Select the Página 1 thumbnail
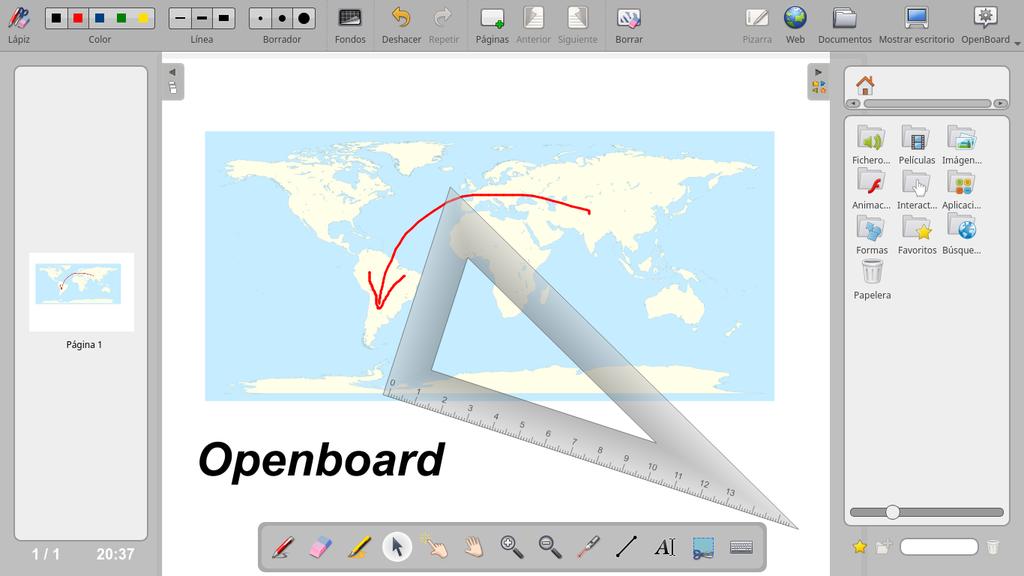1024x576 pixels. coord(82,292)
